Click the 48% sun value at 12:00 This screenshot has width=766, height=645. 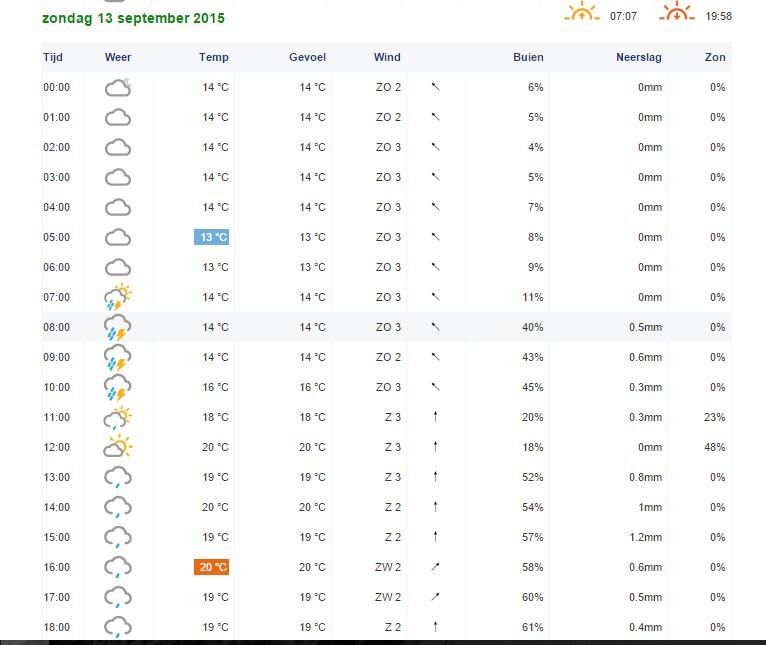[714, 447]
